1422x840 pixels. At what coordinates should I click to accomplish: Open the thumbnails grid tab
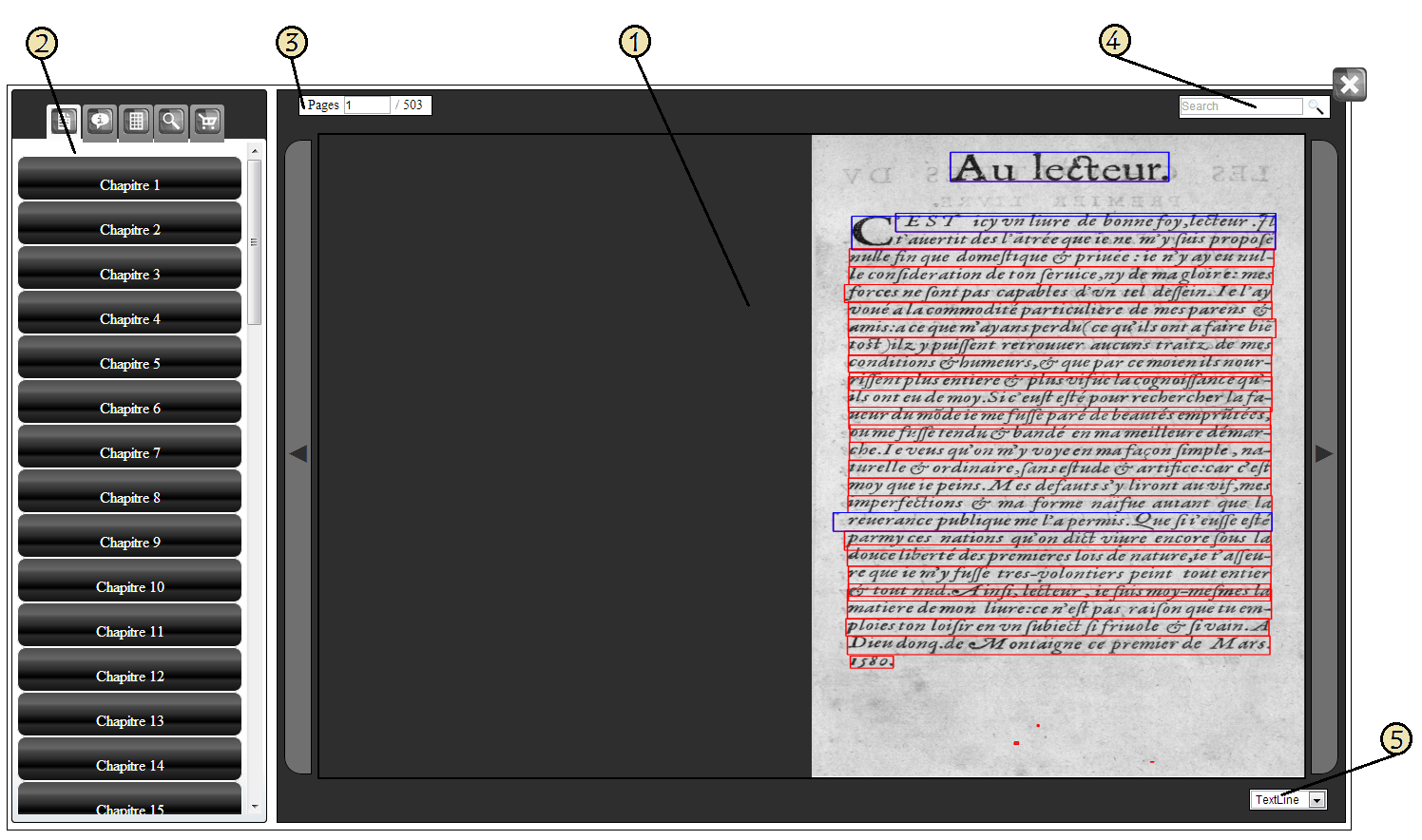click(x=136, y=121)
